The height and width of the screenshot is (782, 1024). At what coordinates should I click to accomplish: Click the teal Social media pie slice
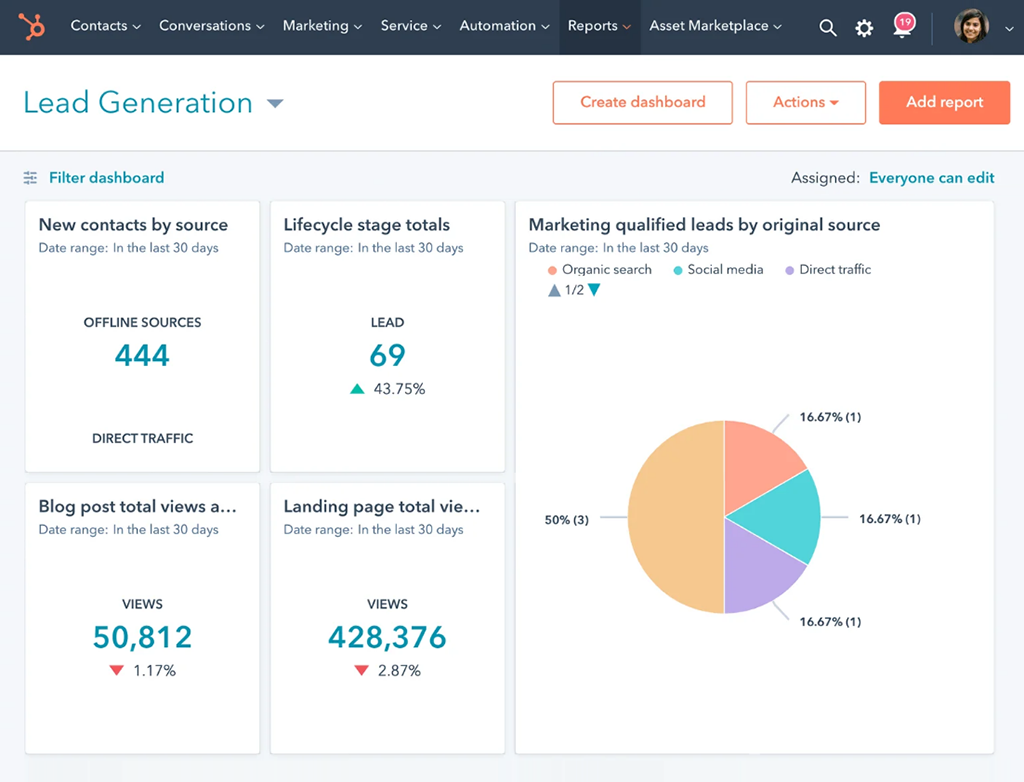tap(784, 517)
